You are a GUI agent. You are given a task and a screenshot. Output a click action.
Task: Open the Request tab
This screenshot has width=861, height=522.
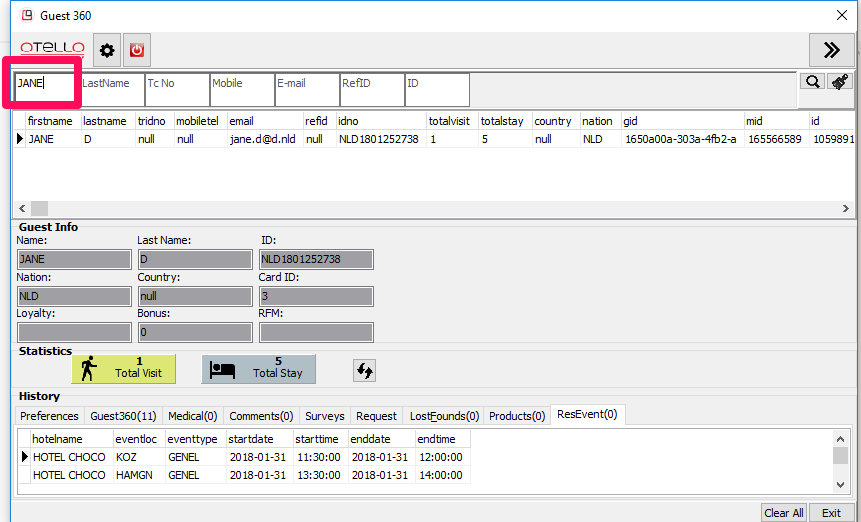pos(376,416)
